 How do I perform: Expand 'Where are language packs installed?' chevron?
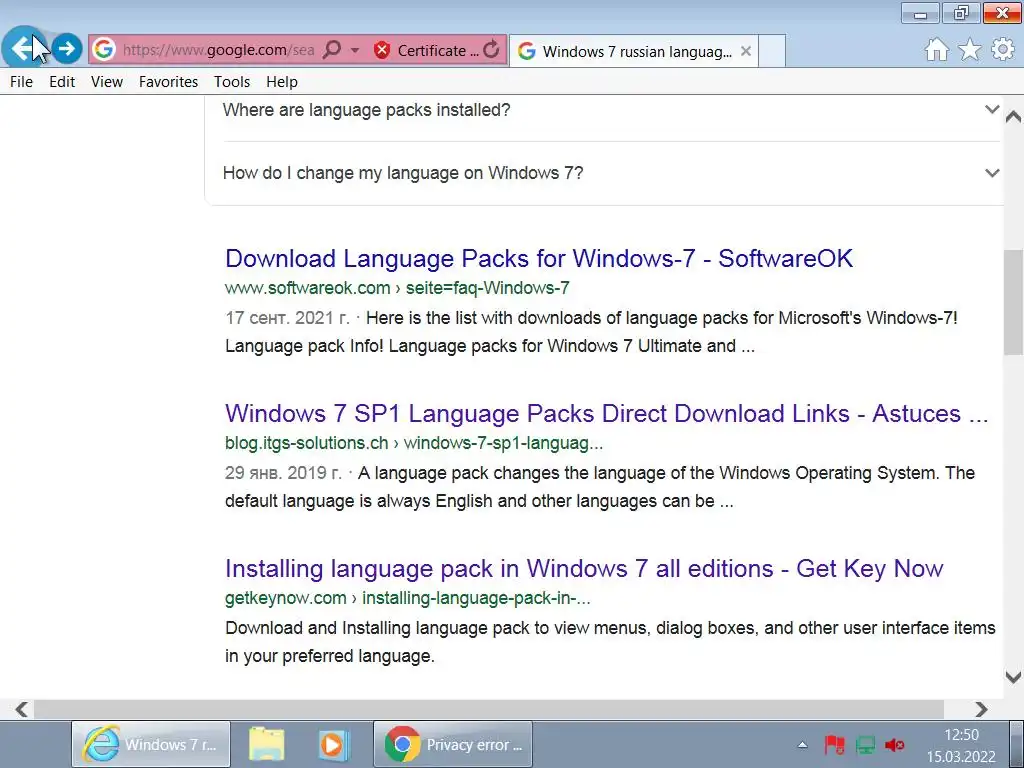coord(992,109)
